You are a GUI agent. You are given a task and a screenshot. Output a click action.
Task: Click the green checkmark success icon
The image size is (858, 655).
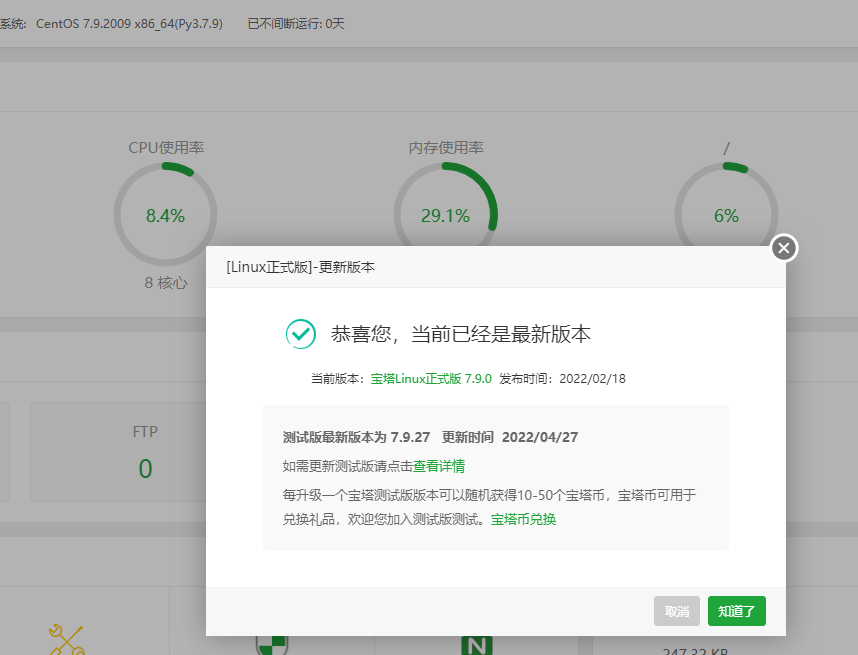tap(300, 334)
